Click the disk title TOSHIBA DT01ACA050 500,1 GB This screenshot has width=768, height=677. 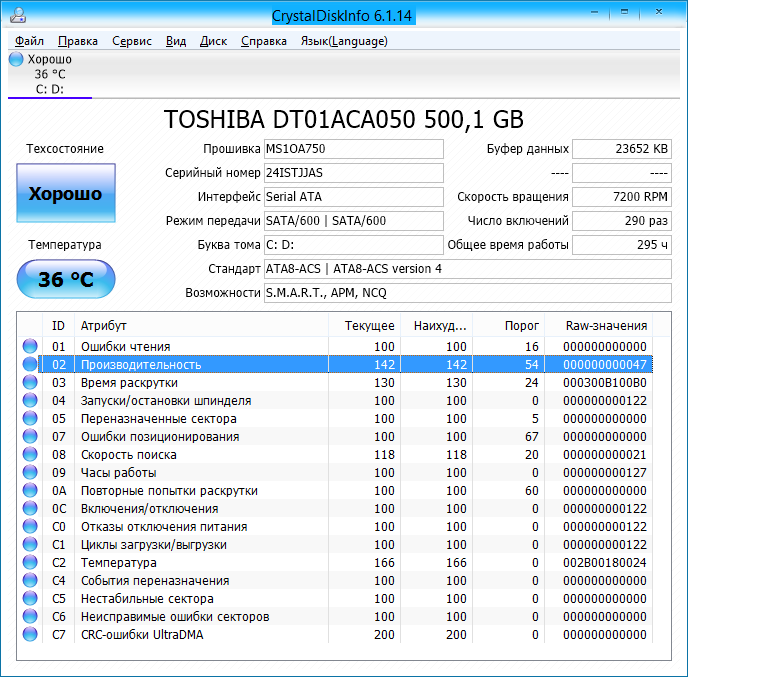coord(344,119)
